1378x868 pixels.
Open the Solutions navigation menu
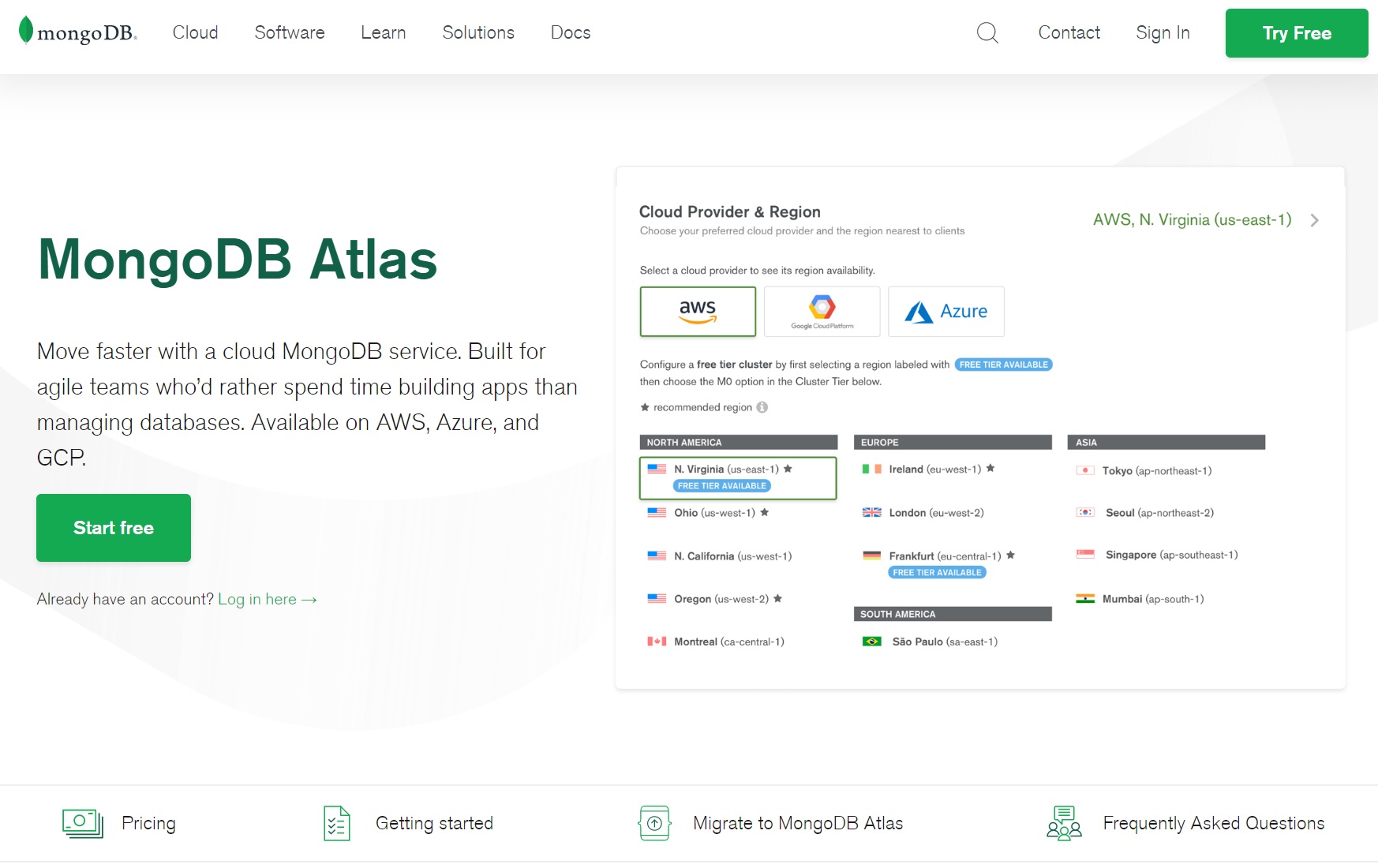coord(477,32)
